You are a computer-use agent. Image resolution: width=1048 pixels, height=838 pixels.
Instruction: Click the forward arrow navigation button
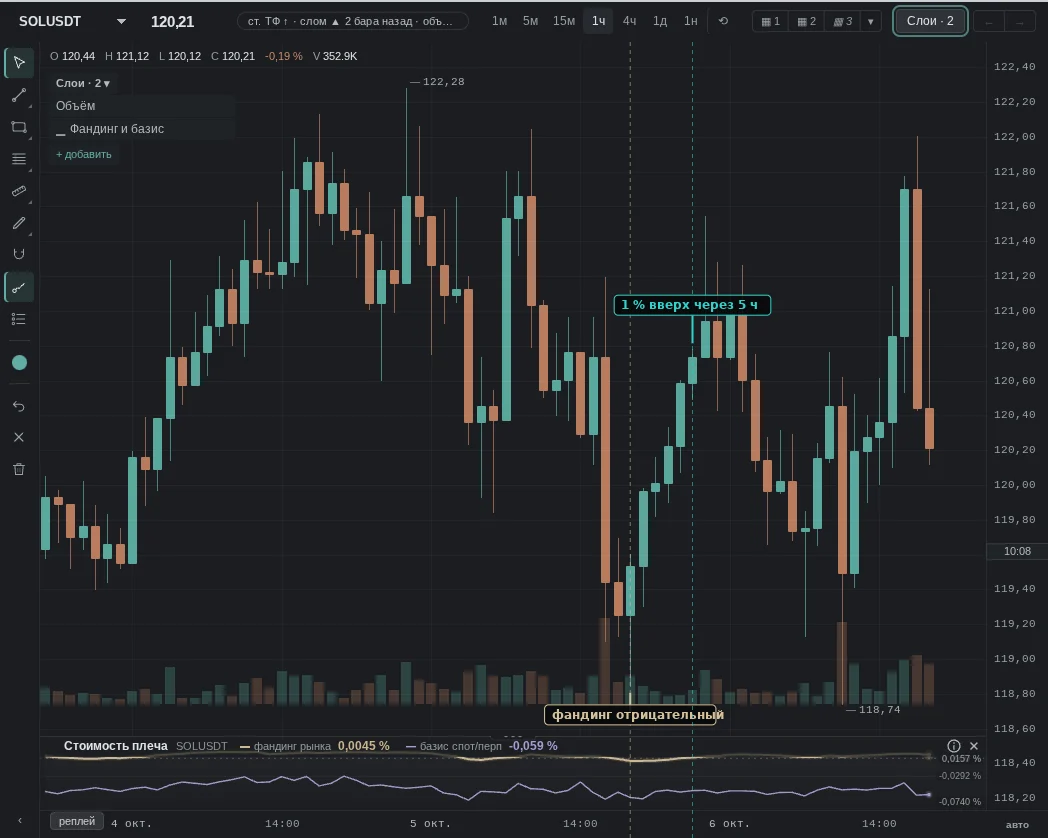coord(1019,22)
